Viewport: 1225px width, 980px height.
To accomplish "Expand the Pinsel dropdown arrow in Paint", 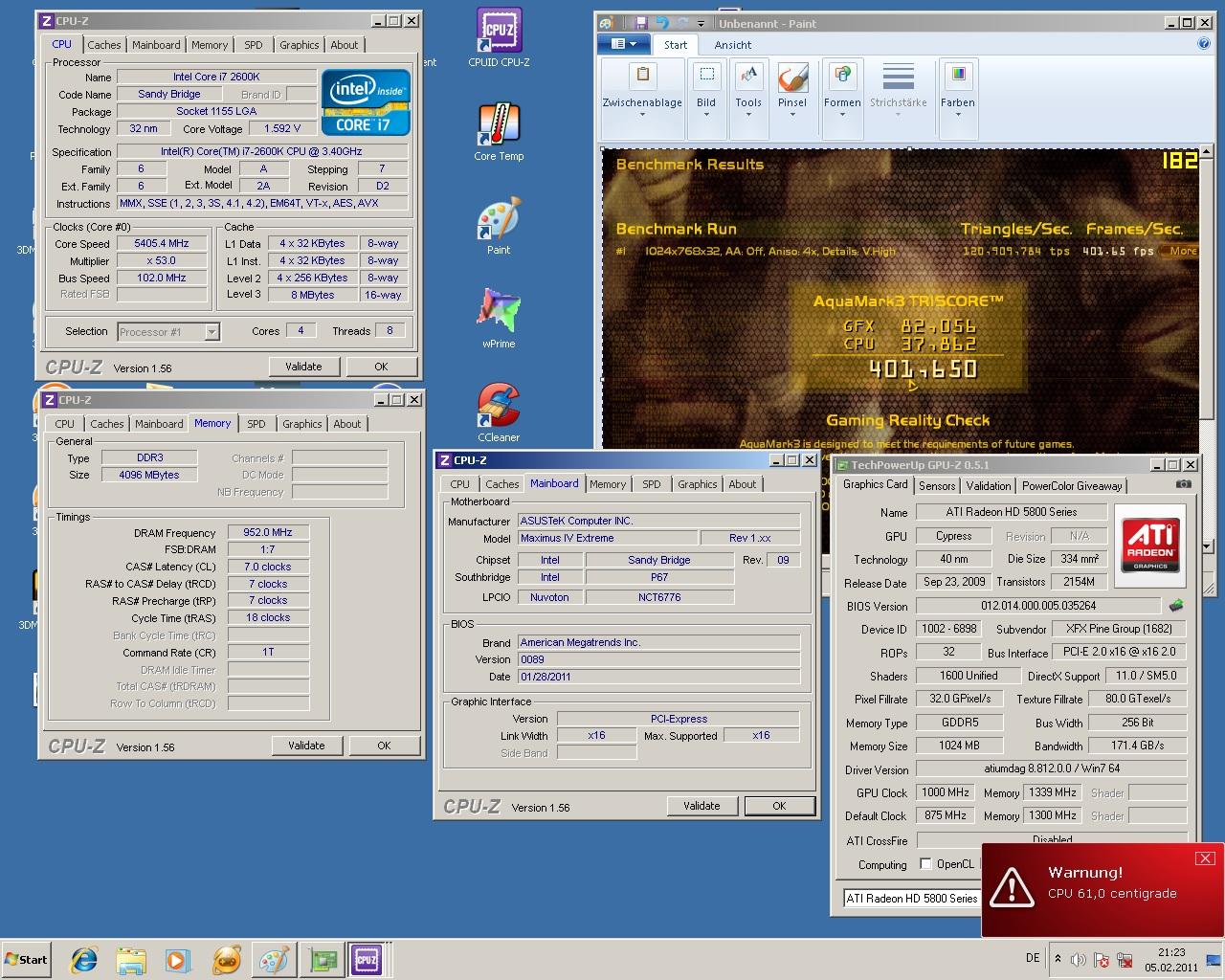I will click(792, 115).
